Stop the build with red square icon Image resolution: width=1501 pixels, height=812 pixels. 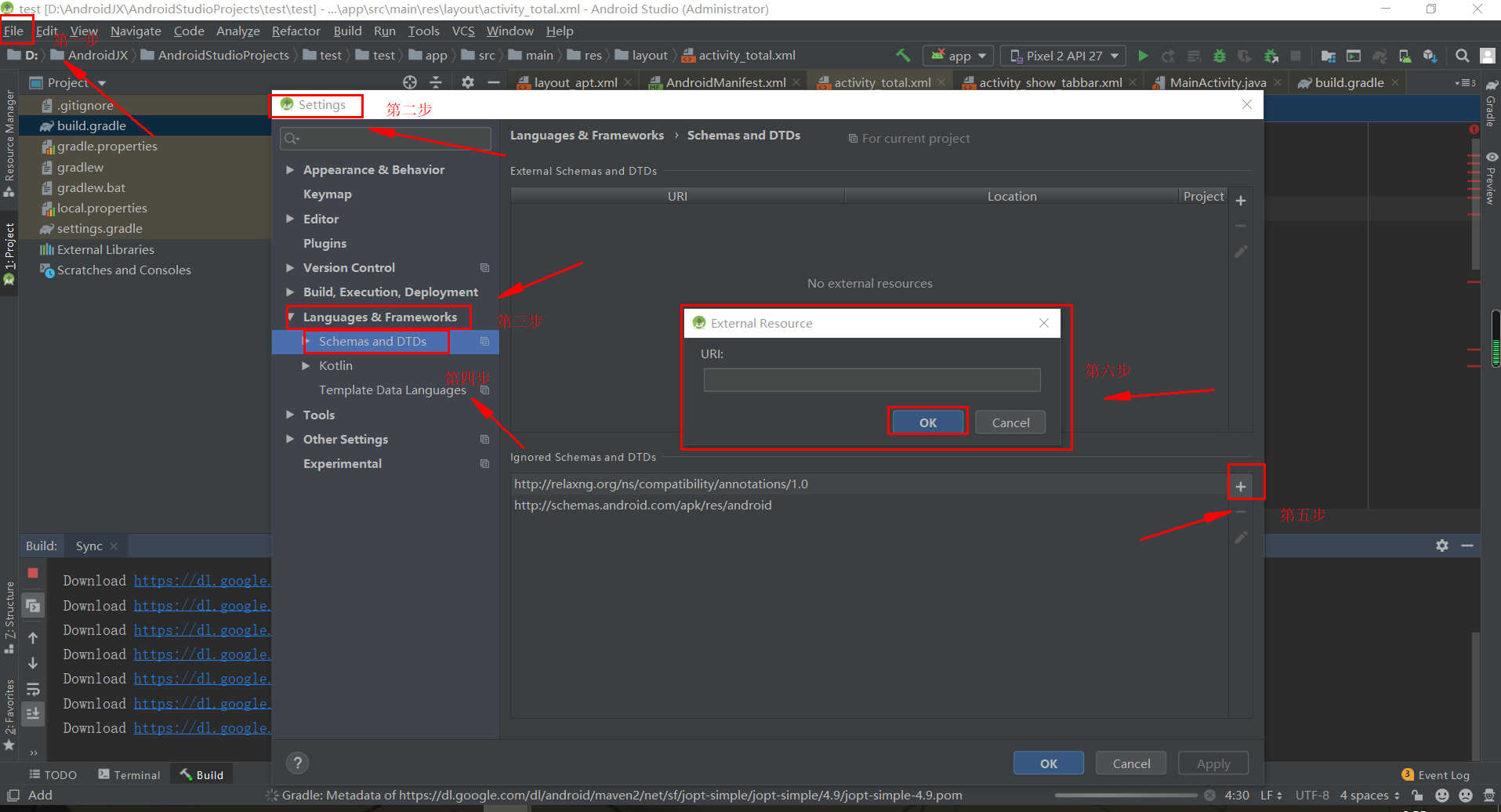tap(33, 573)
